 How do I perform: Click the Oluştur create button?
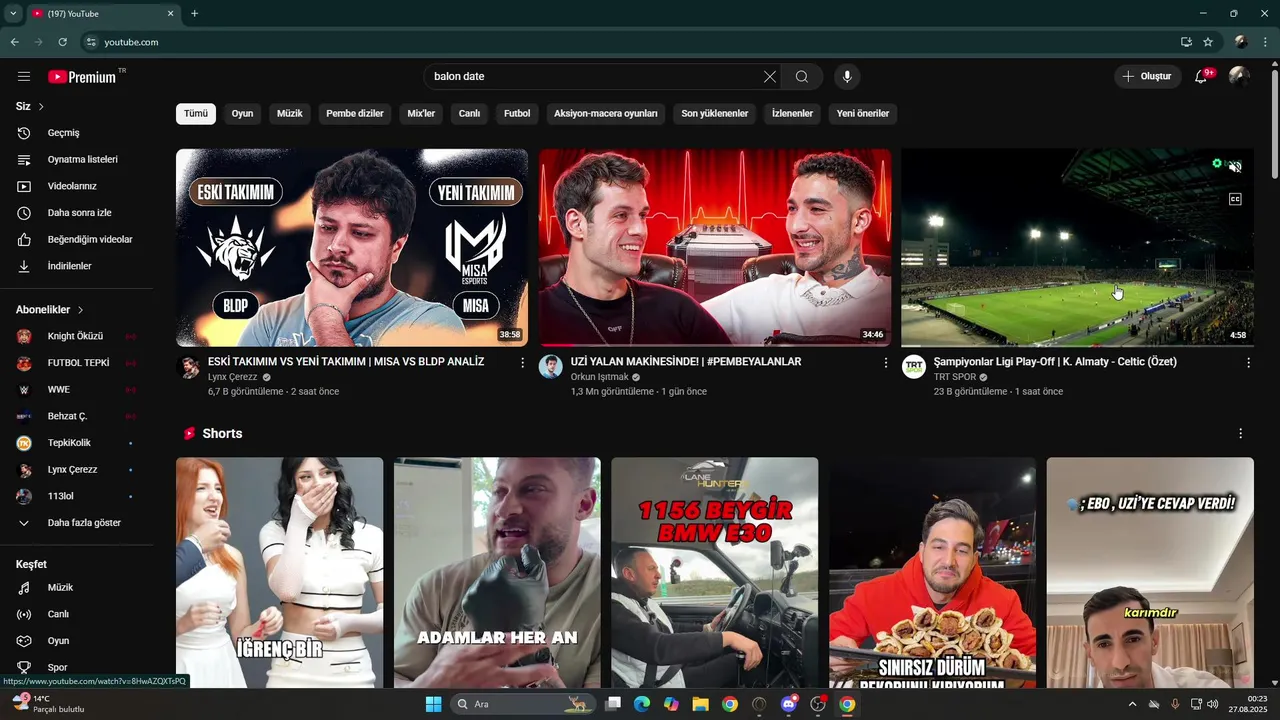point(1147,76)
